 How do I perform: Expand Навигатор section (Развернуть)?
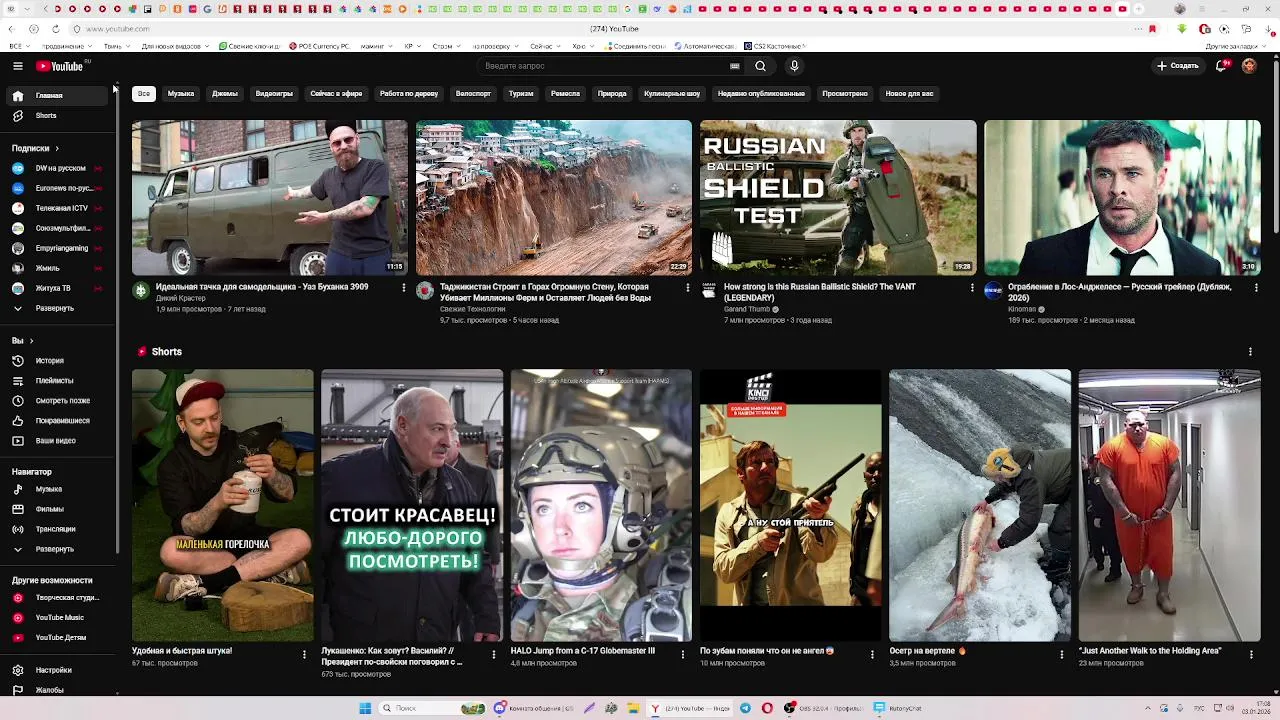58,549
